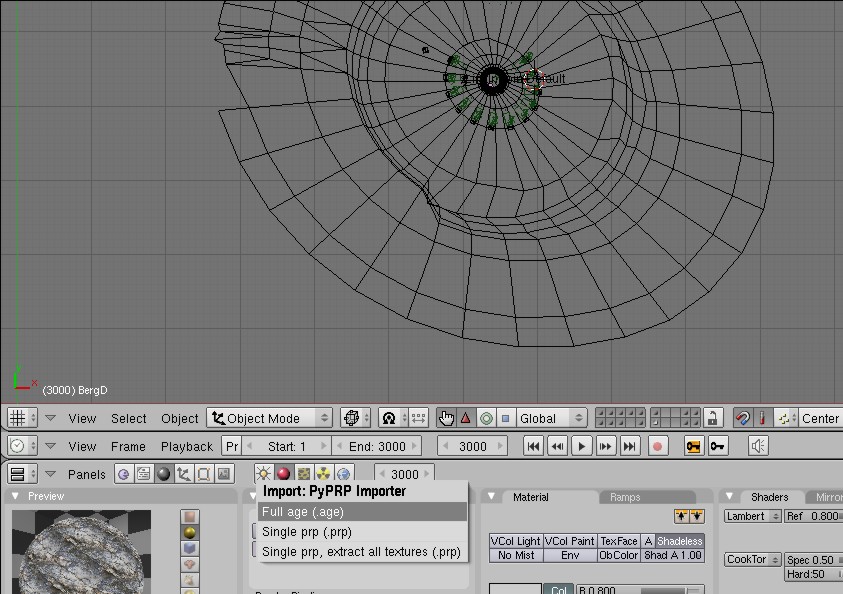Toggle VCol Light option
843x594 pixels.
coord(516,541)
